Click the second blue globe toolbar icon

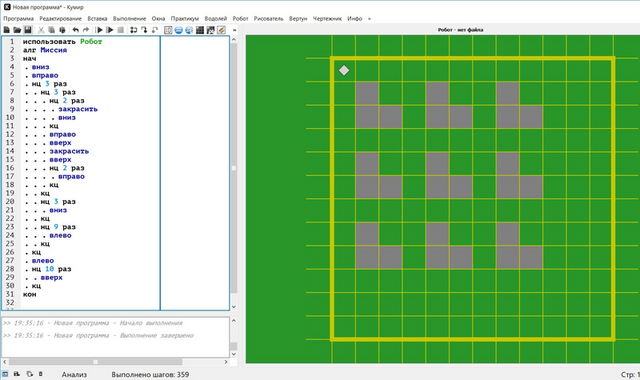tap(189, 30)
